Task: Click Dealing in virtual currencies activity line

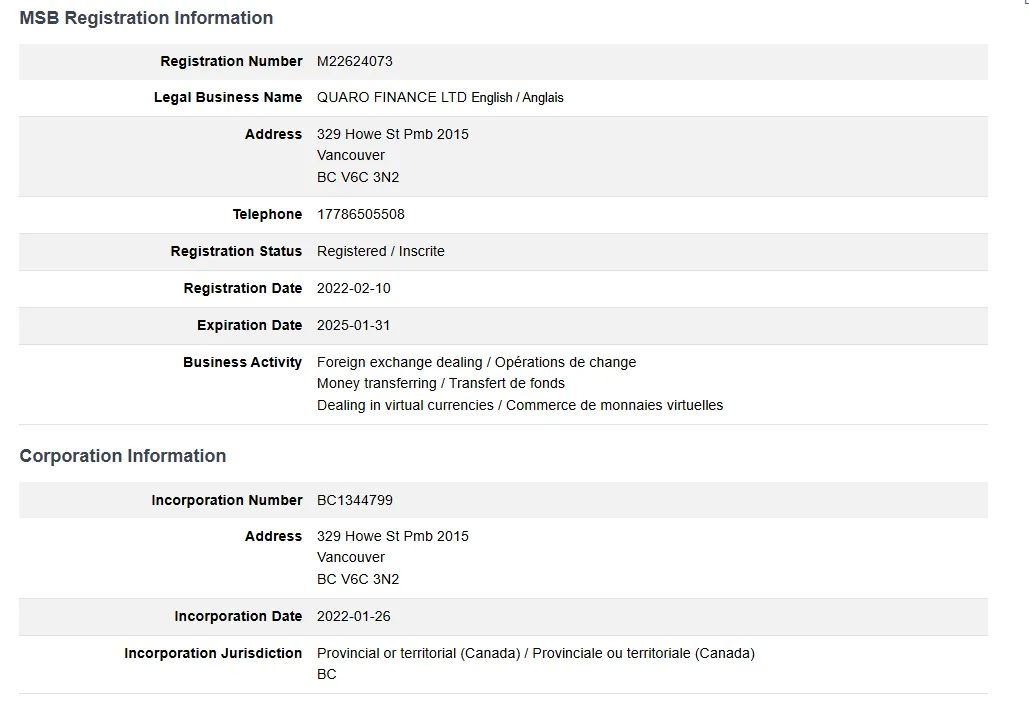Action: point(520,405)
